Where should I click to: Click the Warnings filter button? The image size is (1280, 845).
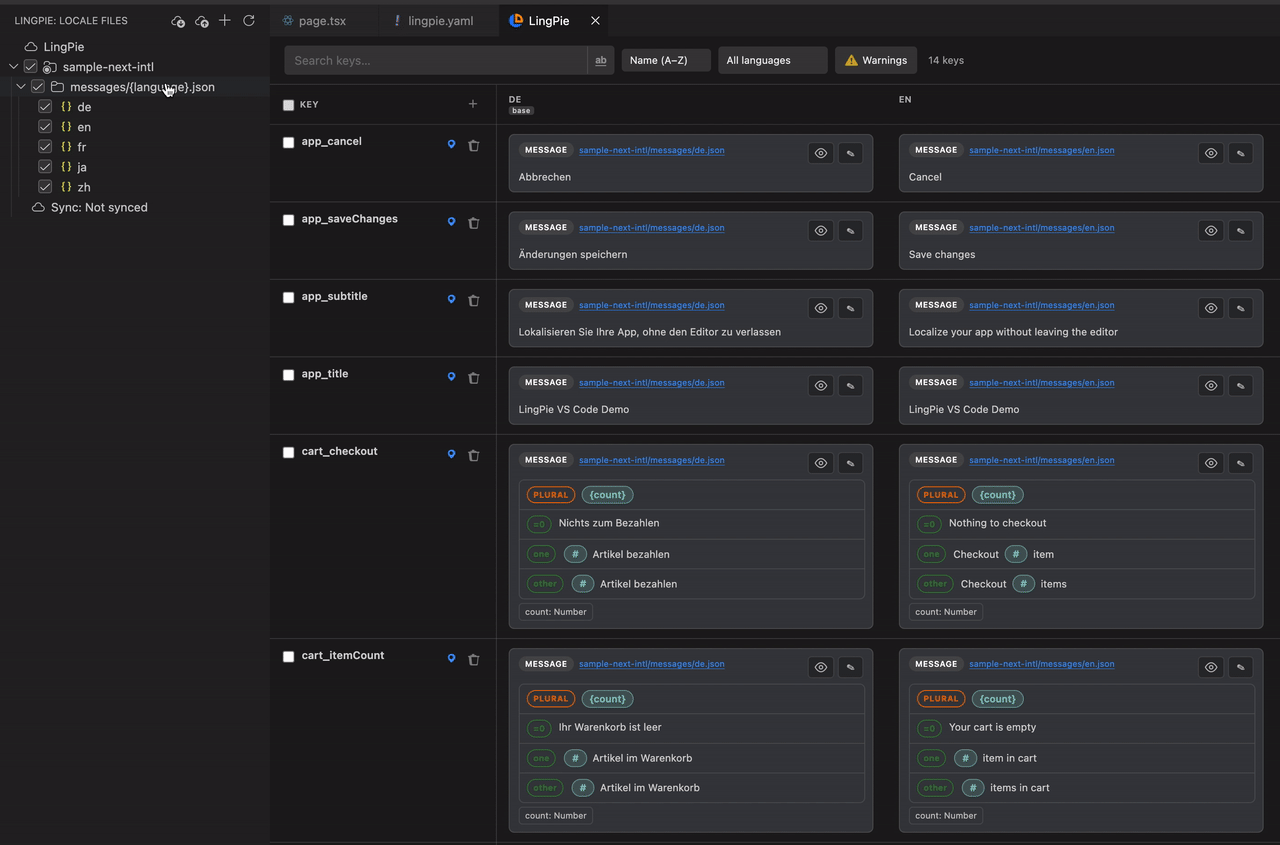(876, 60)
